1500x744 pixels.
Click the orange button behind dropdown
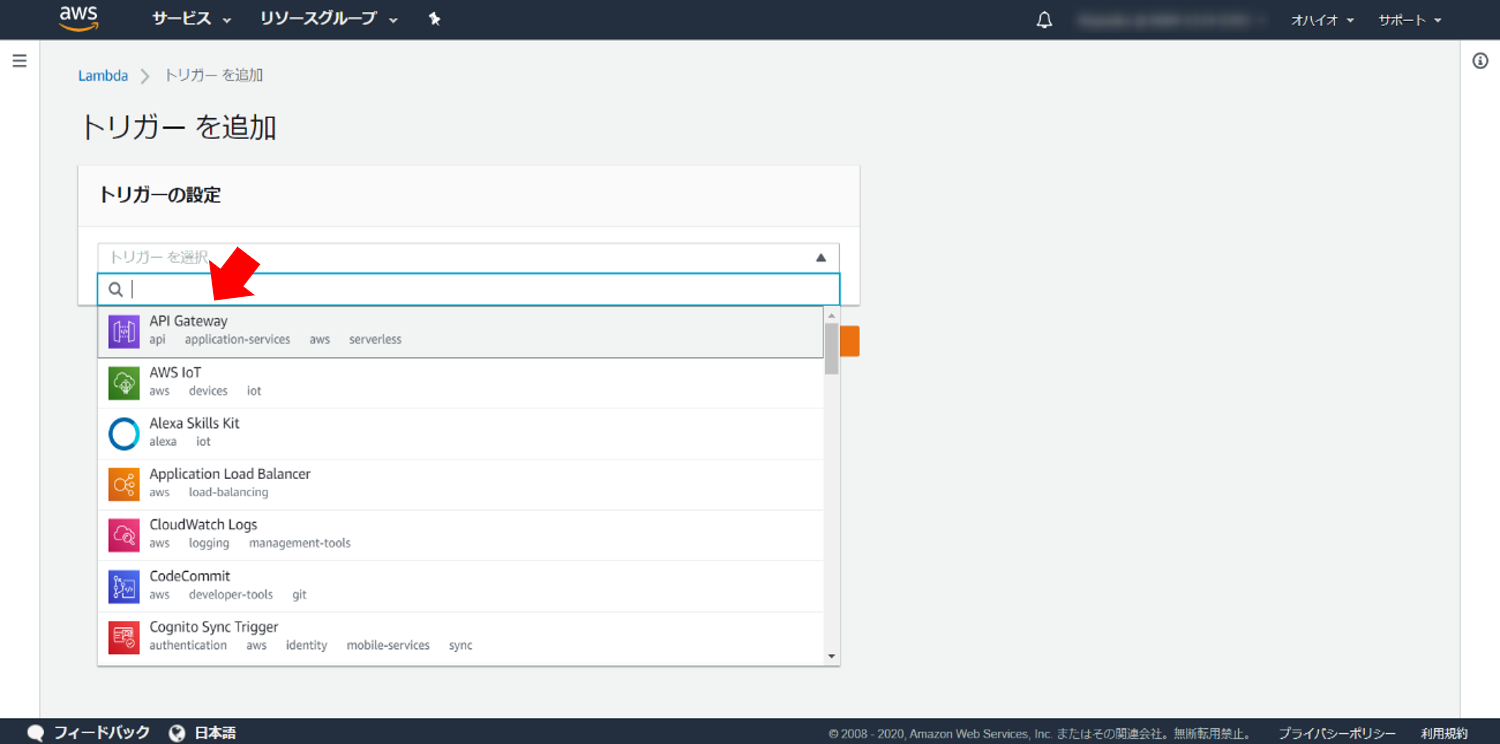point(850,341)
